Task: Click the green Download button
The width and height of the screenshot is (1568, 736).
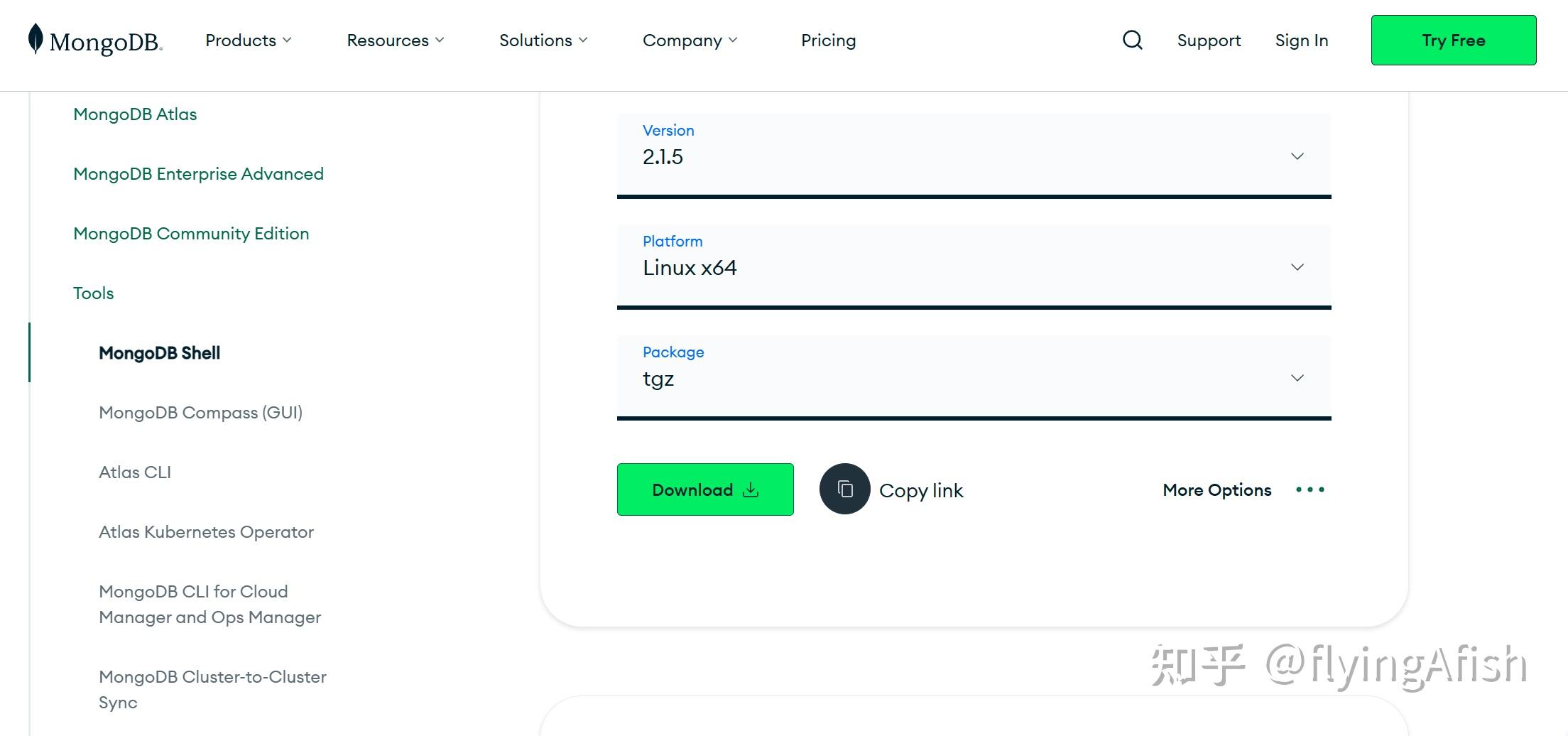Action: 704,489
